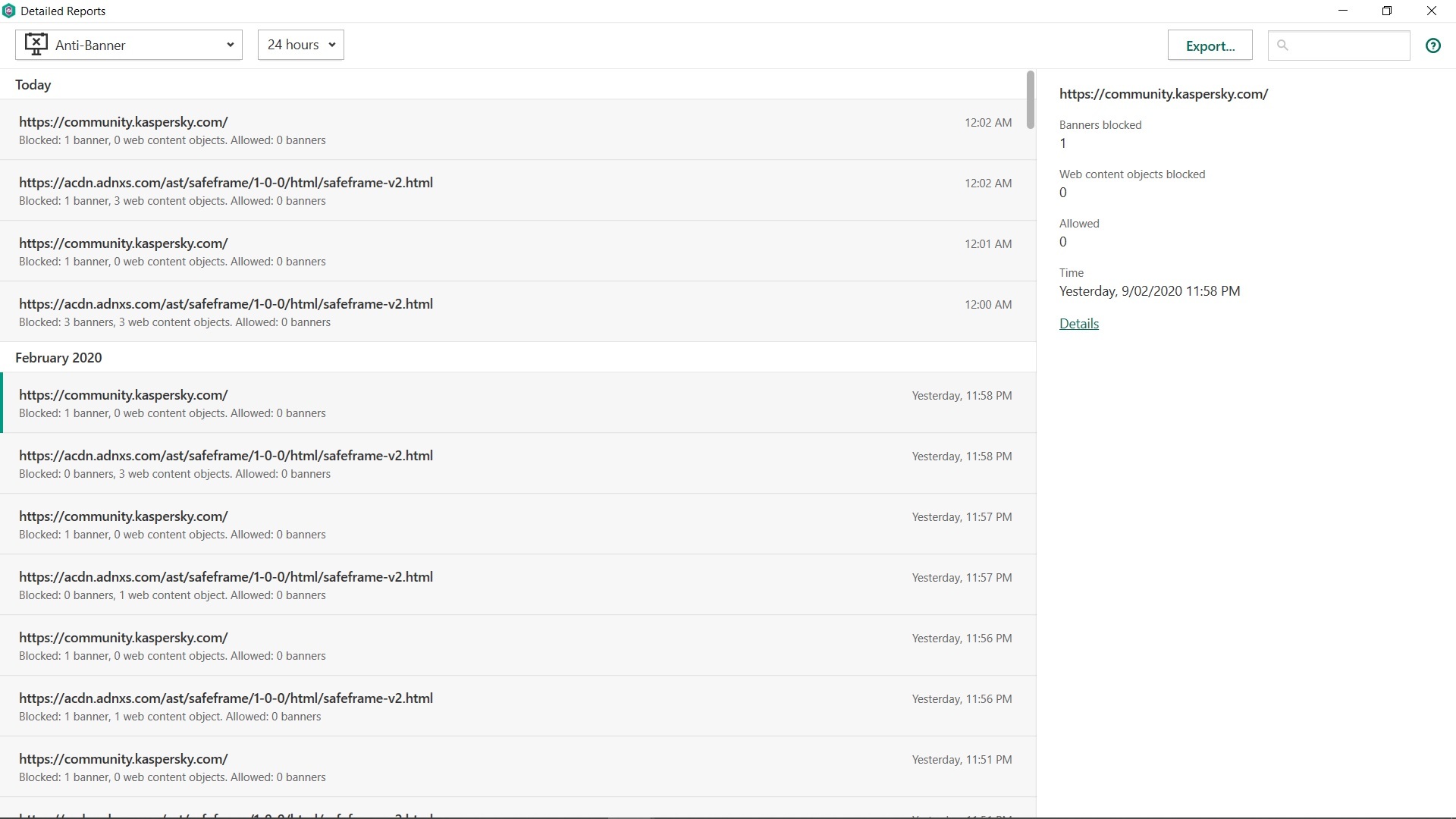Open the 24 hours period dropdown

tap(300, 45)
